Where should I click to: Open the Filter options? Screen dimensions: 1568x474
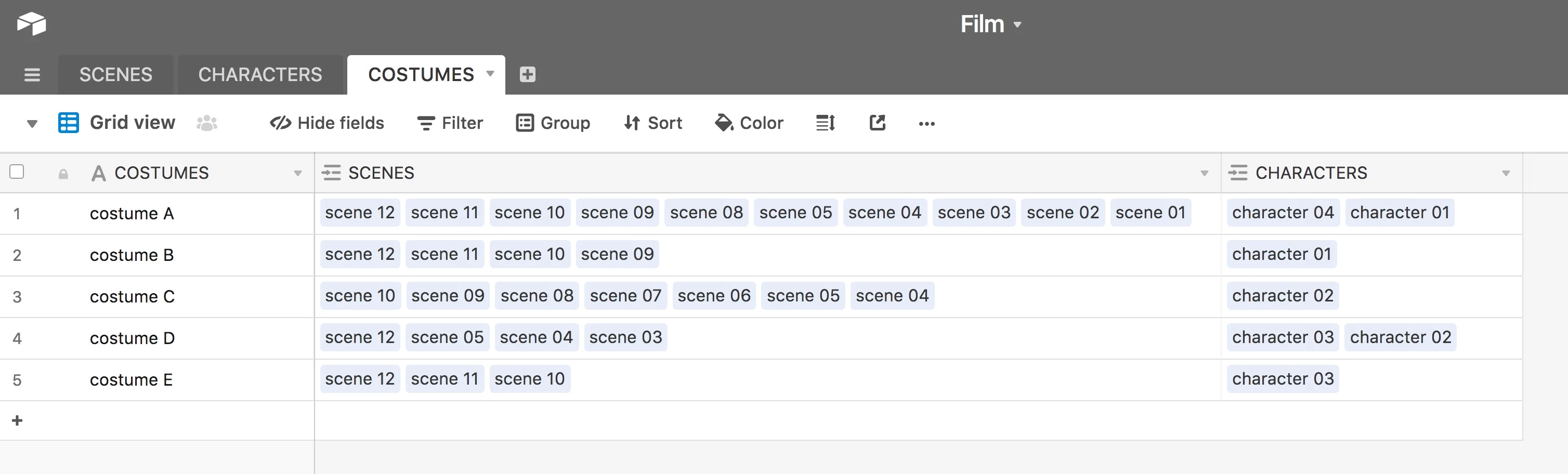click(x=450, y=123)
